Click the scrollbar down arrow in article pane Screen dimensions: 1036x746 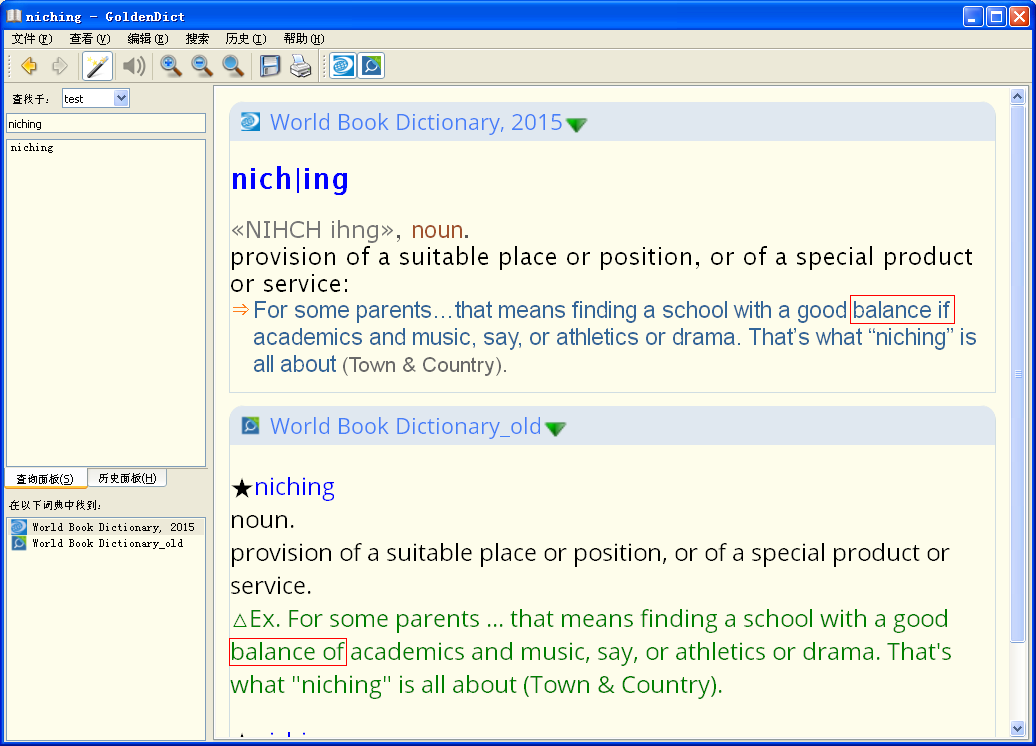(x=1018, y=729)
